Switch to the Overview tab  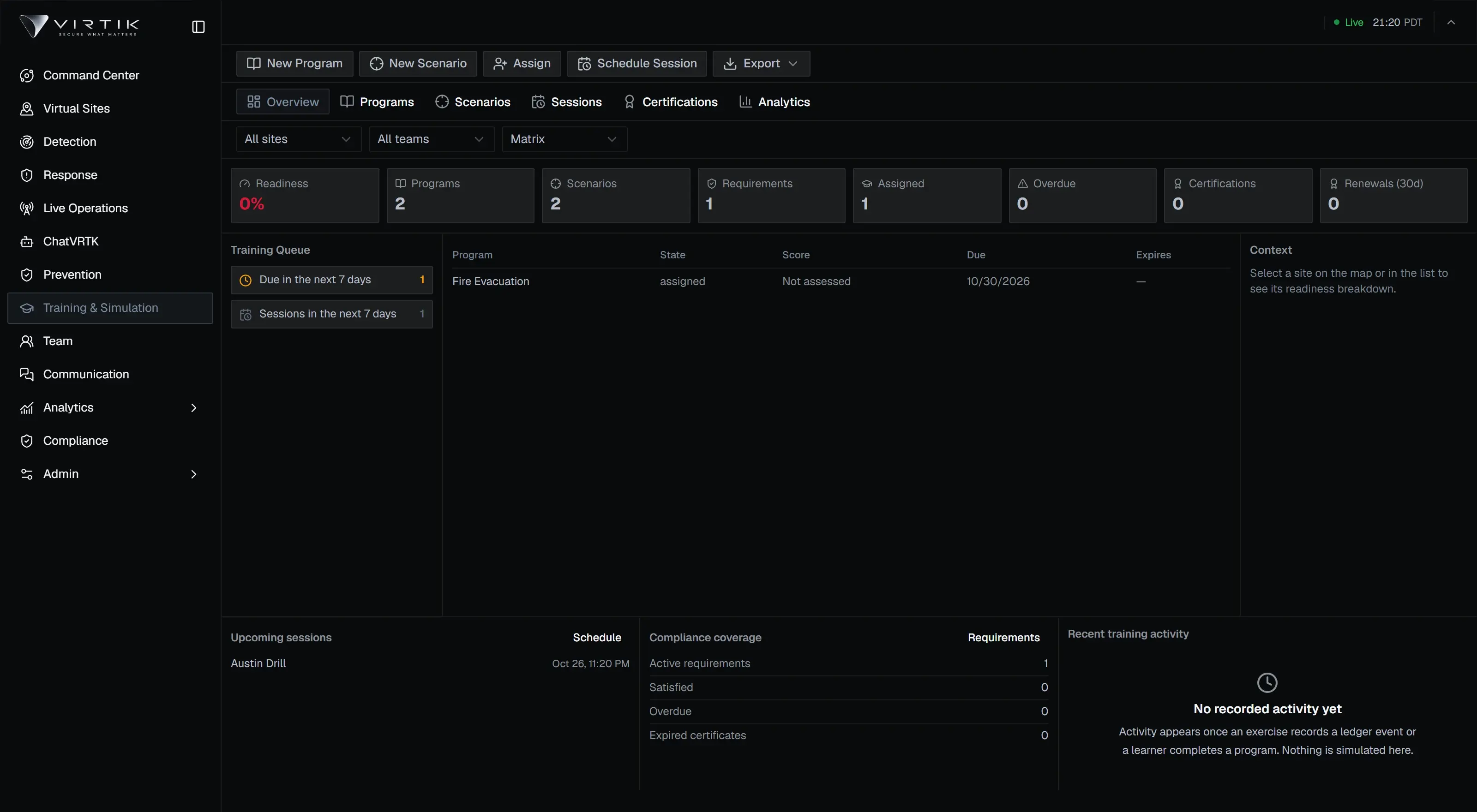282,102
